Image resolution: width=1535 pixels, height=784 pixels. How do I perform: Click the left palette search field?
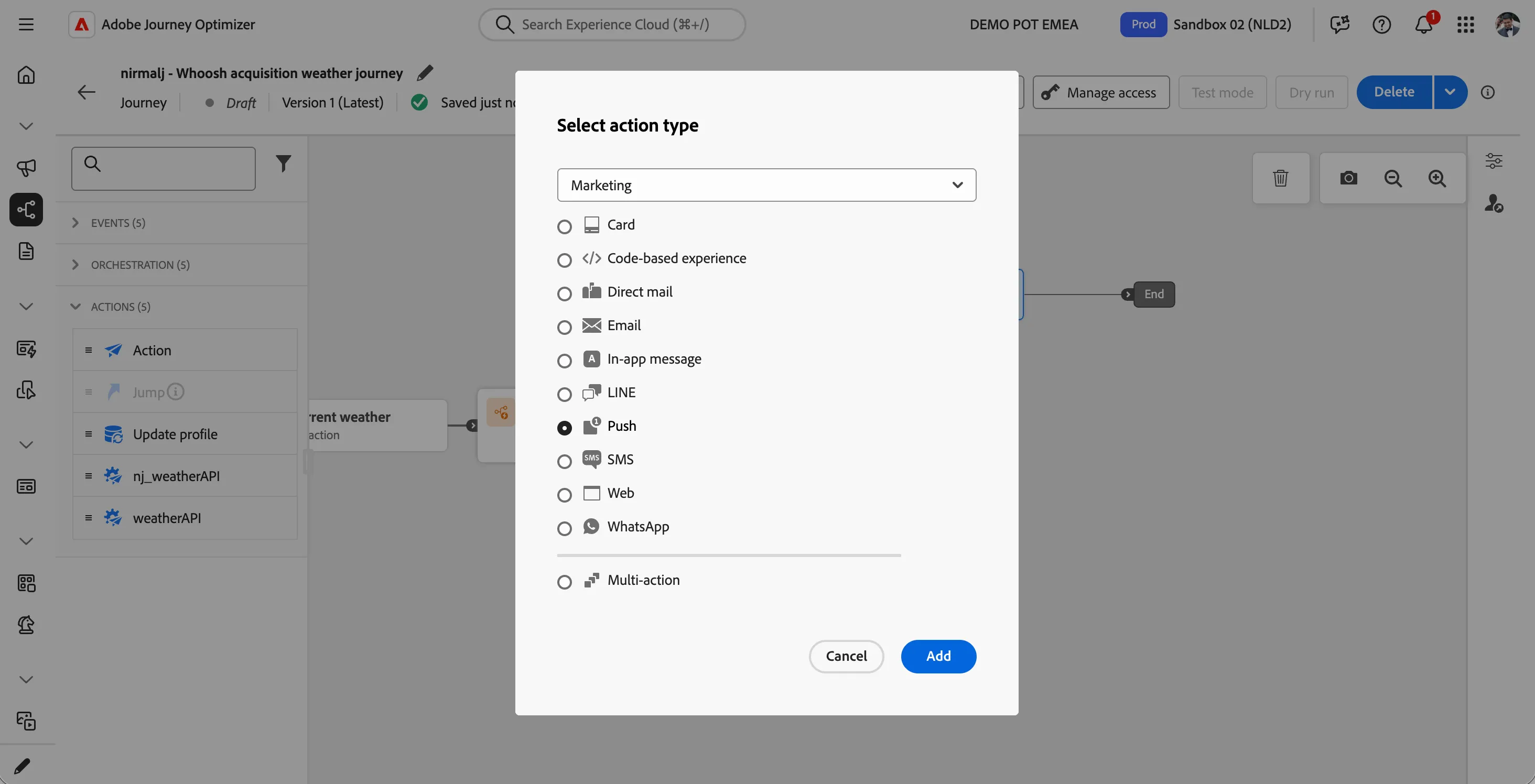(x=163, y=169)
